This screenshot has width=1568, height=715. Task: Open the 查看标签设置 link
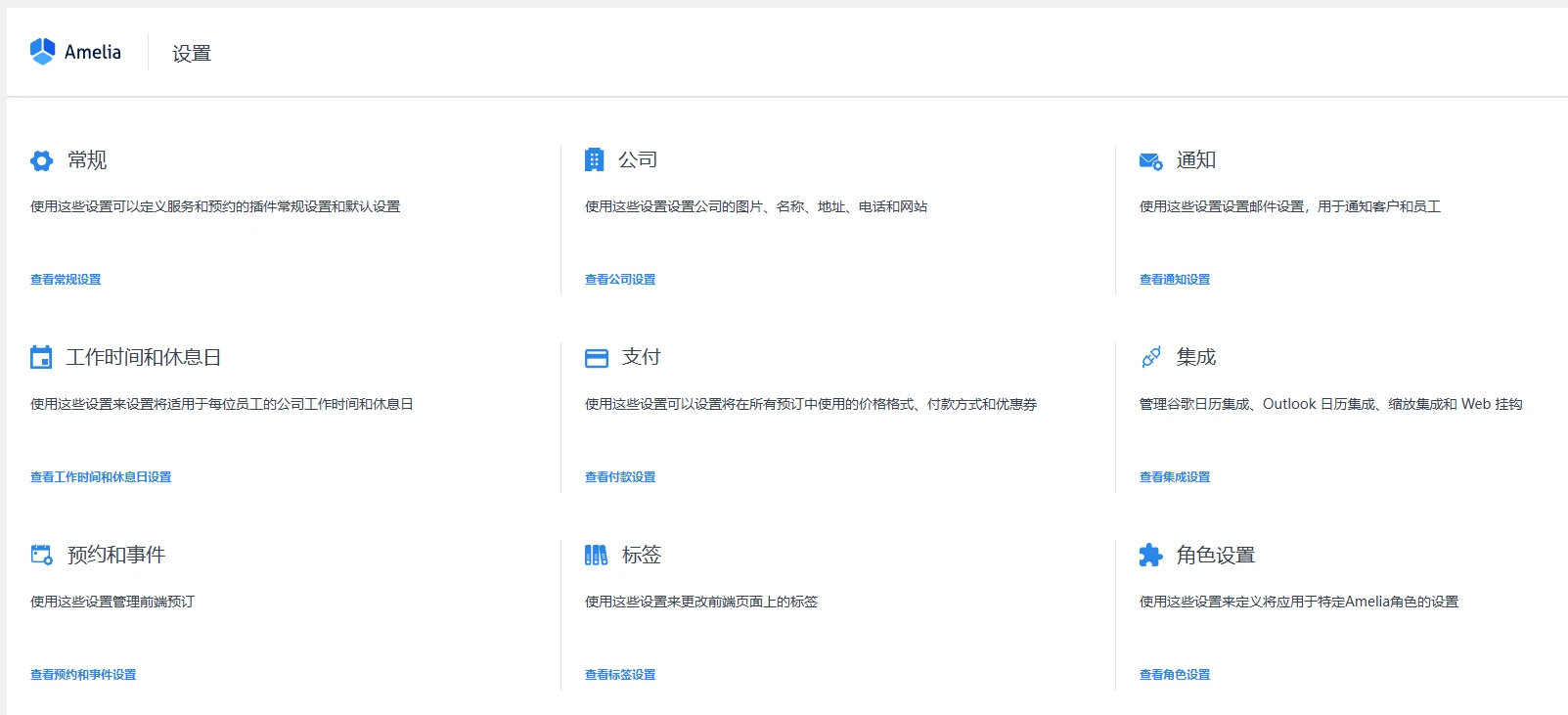(x=620, y=675)
